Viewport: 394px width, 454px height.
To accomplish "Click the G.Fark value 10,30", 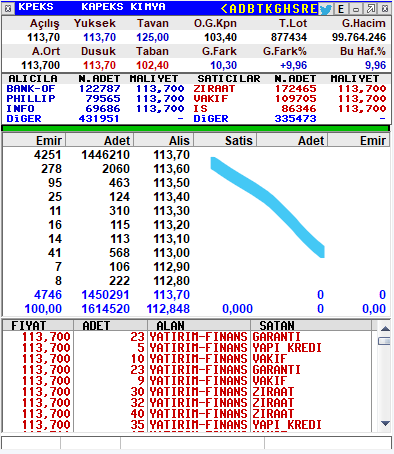I will [223, 65].
